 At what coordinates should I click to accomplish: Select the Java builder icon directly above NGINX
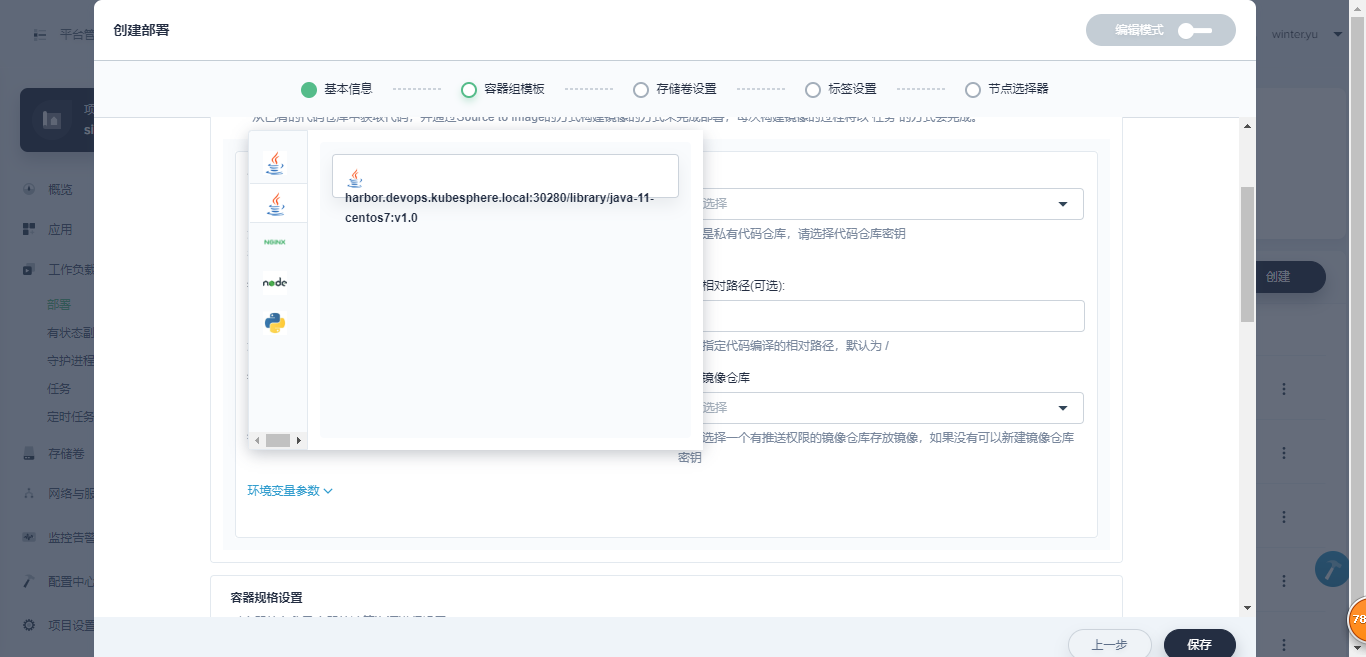tap(275, 204)
